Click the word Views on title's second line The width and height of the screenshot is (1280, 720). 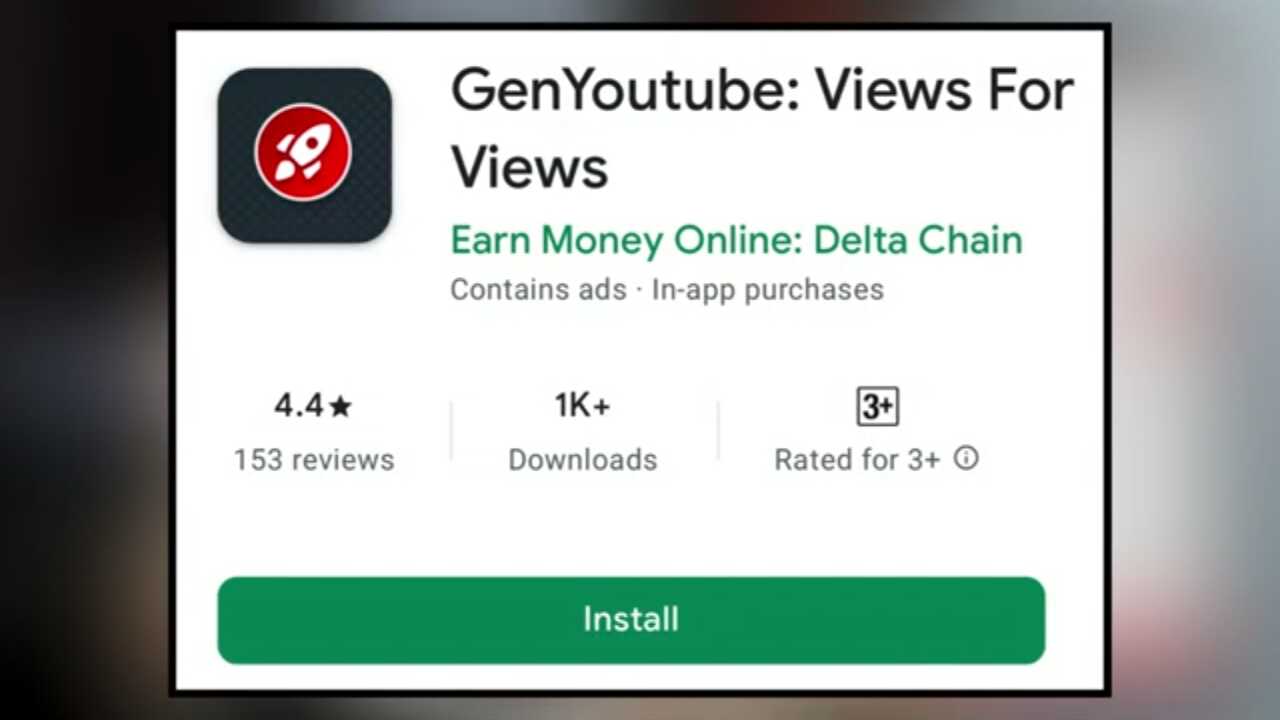(x=529, y=167)
